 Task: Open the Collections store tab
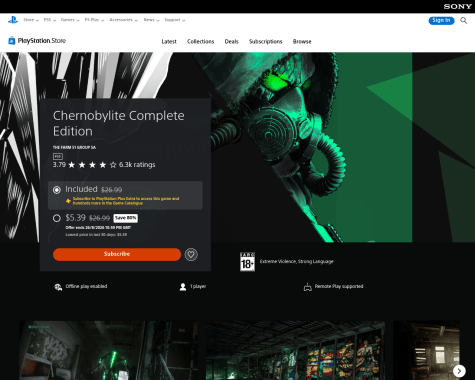200,42
